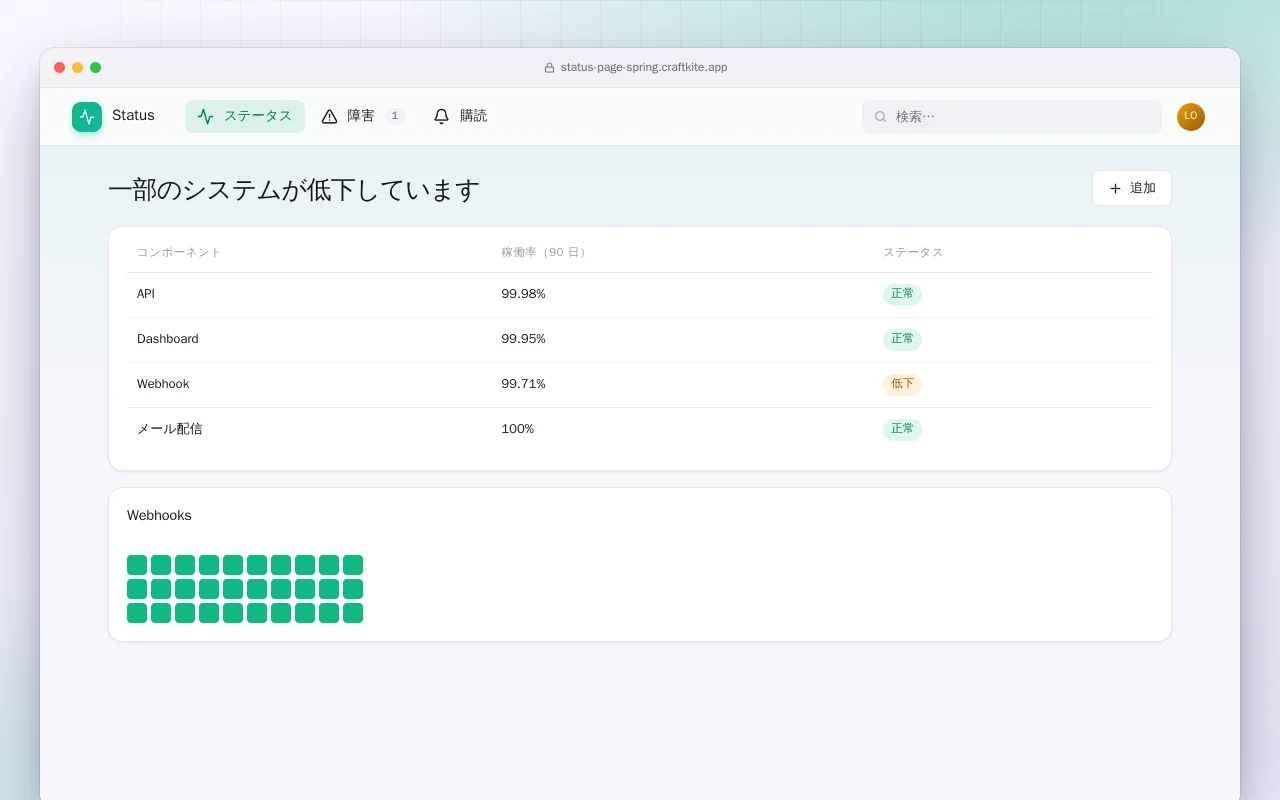This screenshot has height=800, width=1280.
Task: Click the コンポーネント column header
Action: pos(179,252)
